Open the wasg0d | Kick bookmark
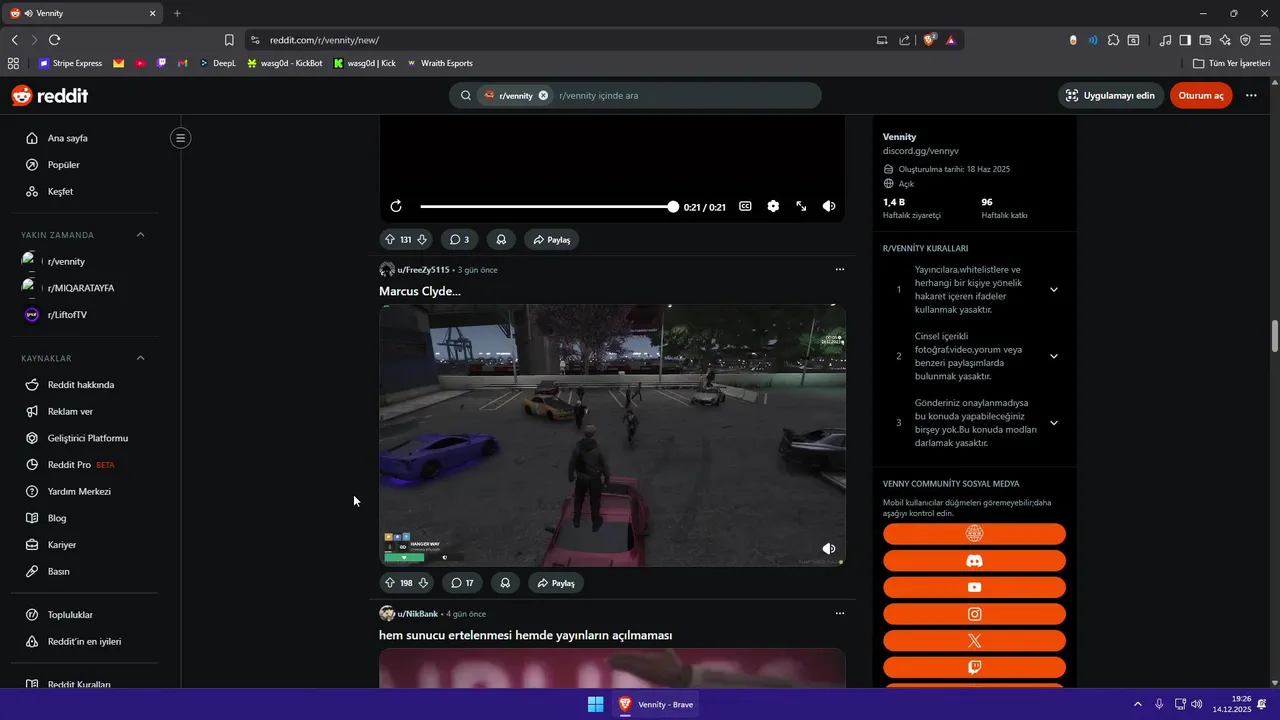Viewport: 1280px width, 720px height. [x=365, y=63]
